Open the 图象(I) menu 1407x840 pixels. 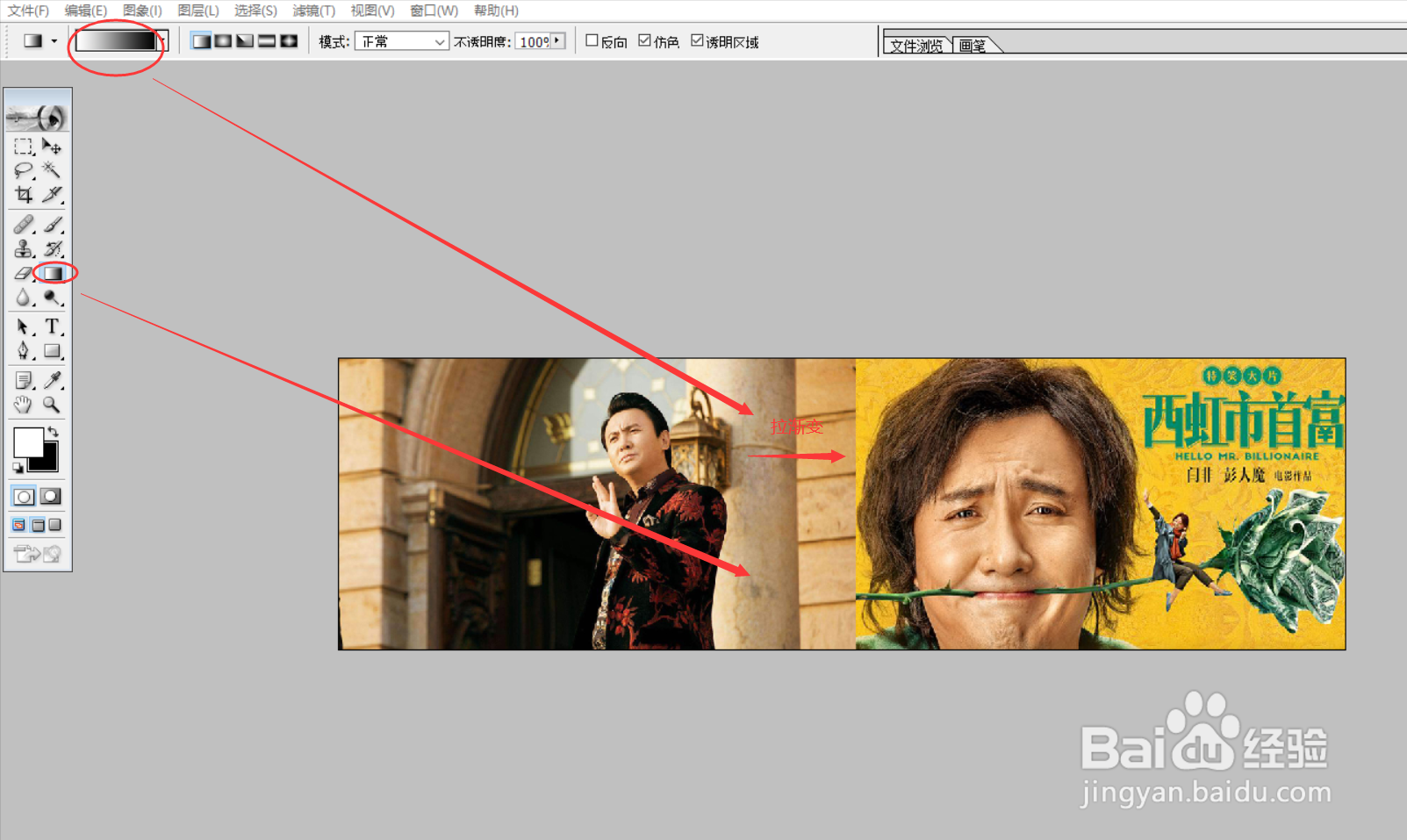142,11
